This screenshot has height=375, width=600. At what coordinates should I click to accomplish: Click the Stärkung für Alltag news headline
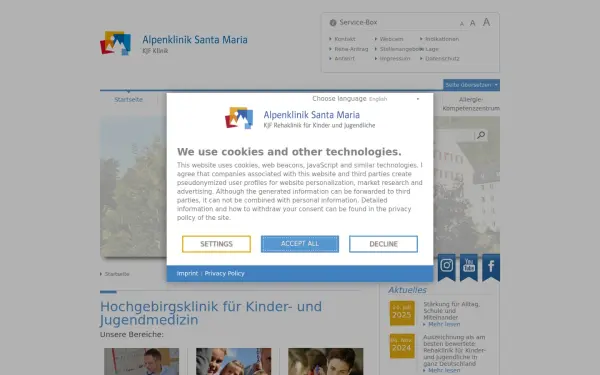[x=452, y=311]
